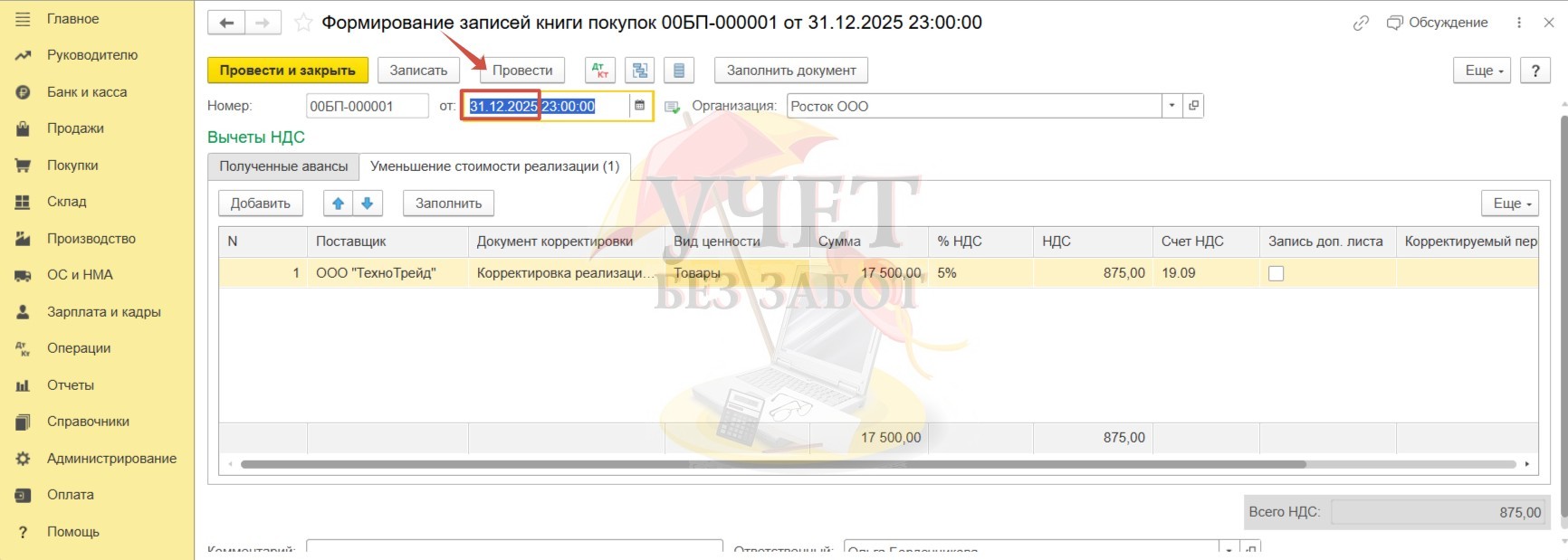
Task: Open help with the ? button
Action: click(1535, 71)
